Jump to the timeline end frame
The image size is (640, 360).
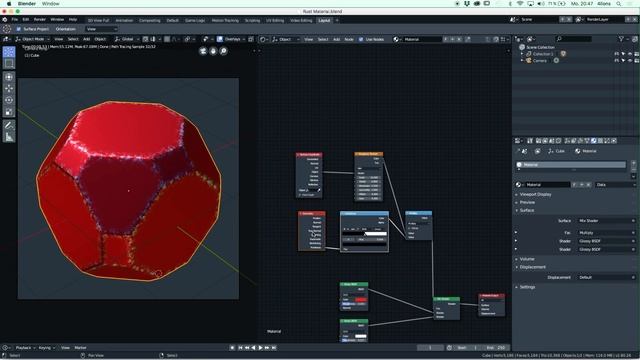274,348
